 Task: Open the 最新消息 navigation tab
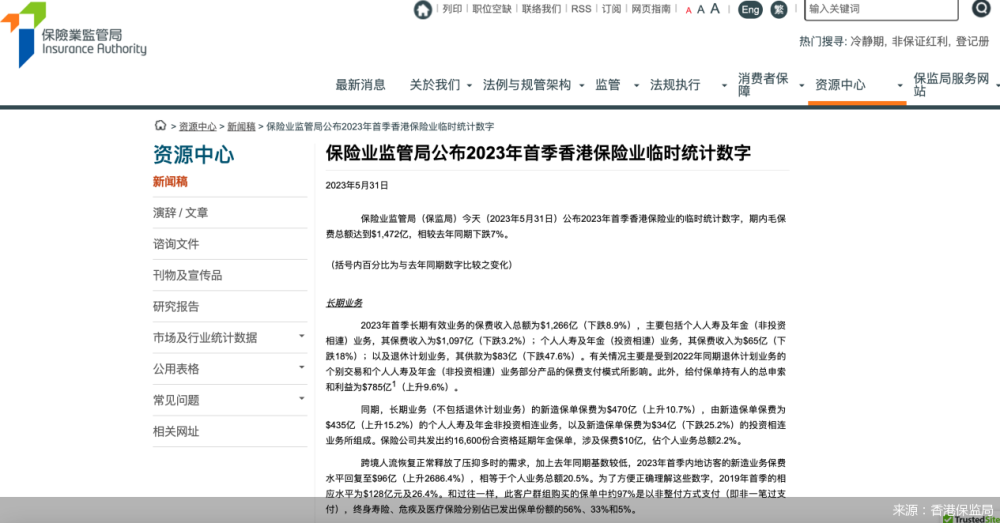(360, 85)
